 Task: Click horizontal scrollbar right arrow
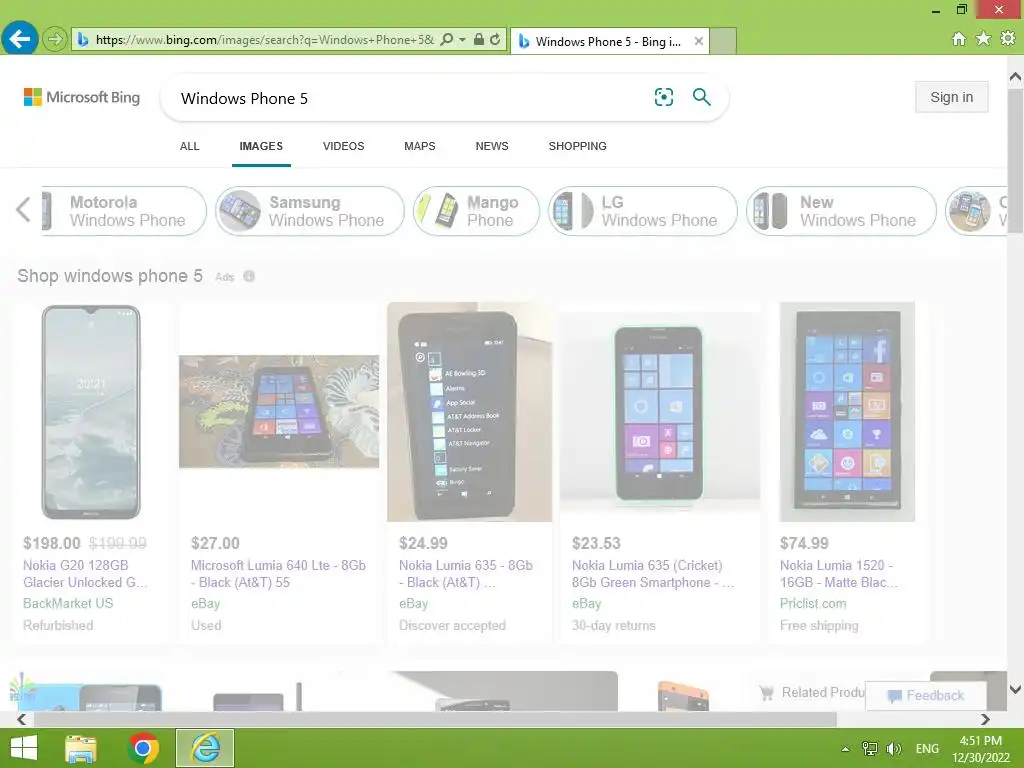[x=985, y=719]
